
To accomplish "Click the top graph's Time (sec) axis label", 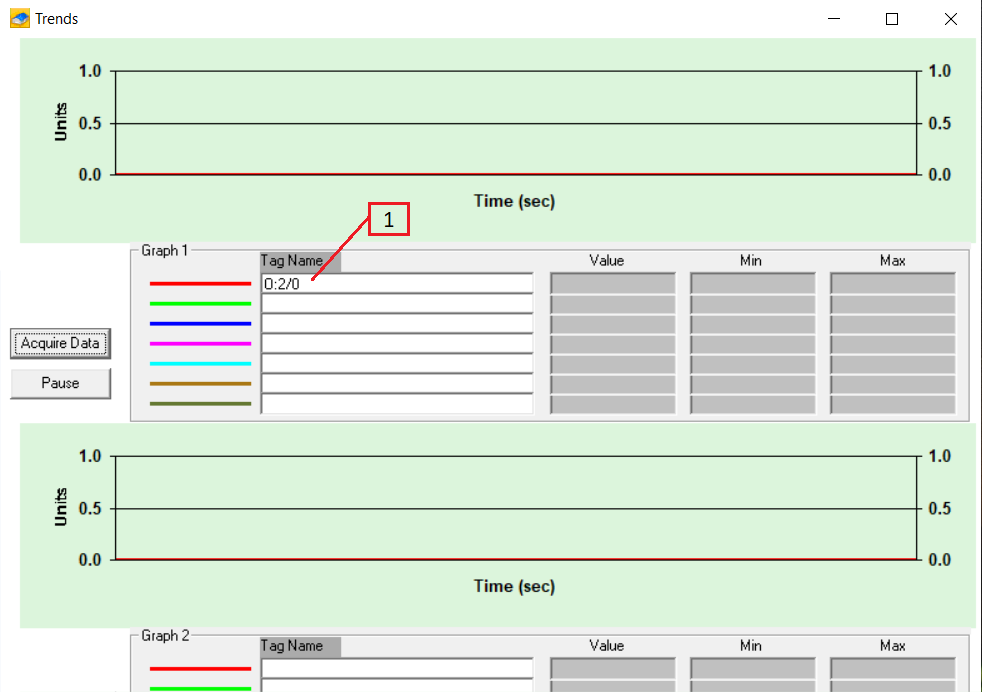I will pyautogui.click(x=514, y=201).
